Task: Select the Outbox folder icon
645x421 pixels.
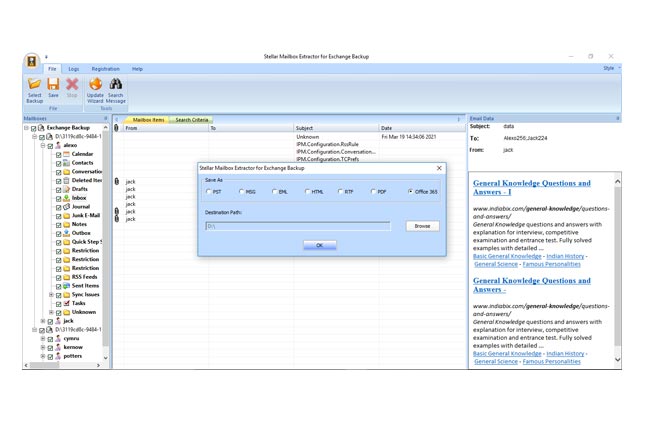Action: [x=66, y=233]
